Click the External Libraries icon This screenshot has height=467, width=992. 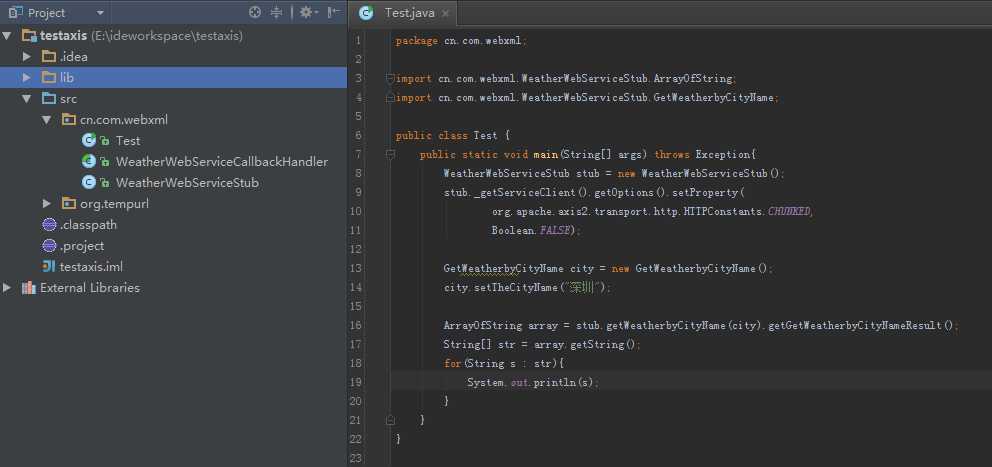[28, 288]
